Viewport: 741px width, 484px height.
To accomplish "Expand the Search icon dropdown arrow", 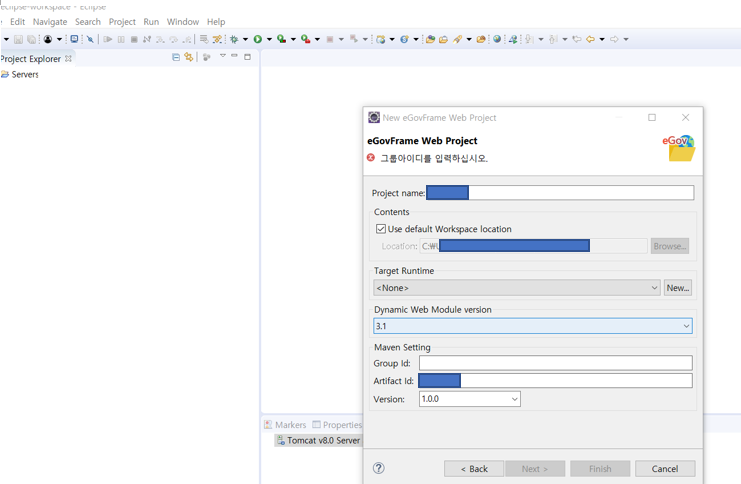I will (x=469, y=39).
